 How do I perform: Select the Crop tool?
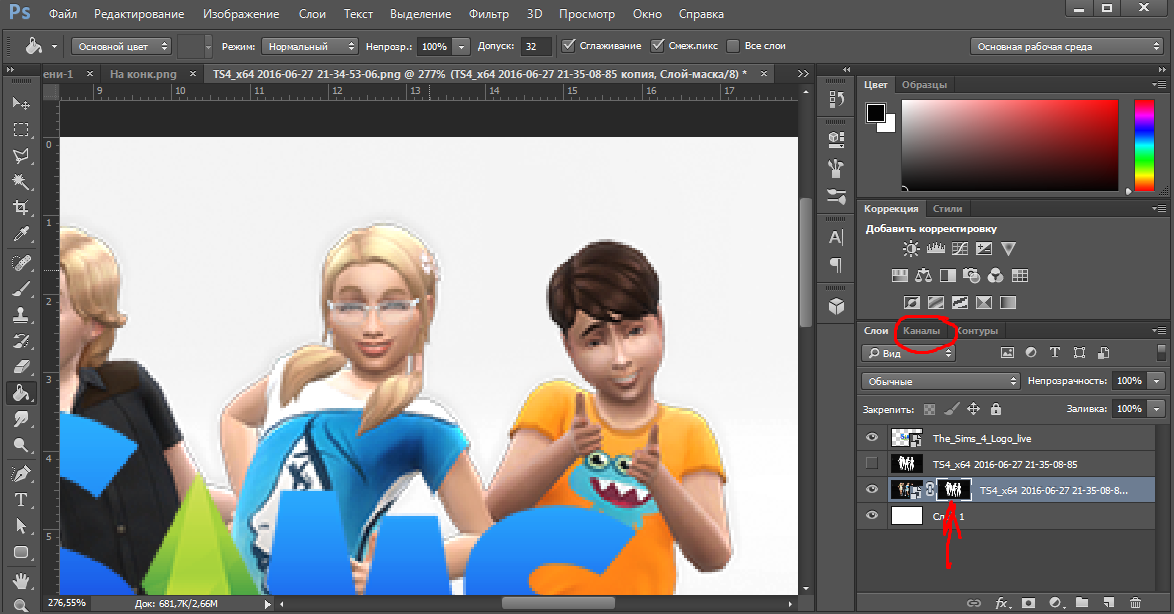pos(21,207)
